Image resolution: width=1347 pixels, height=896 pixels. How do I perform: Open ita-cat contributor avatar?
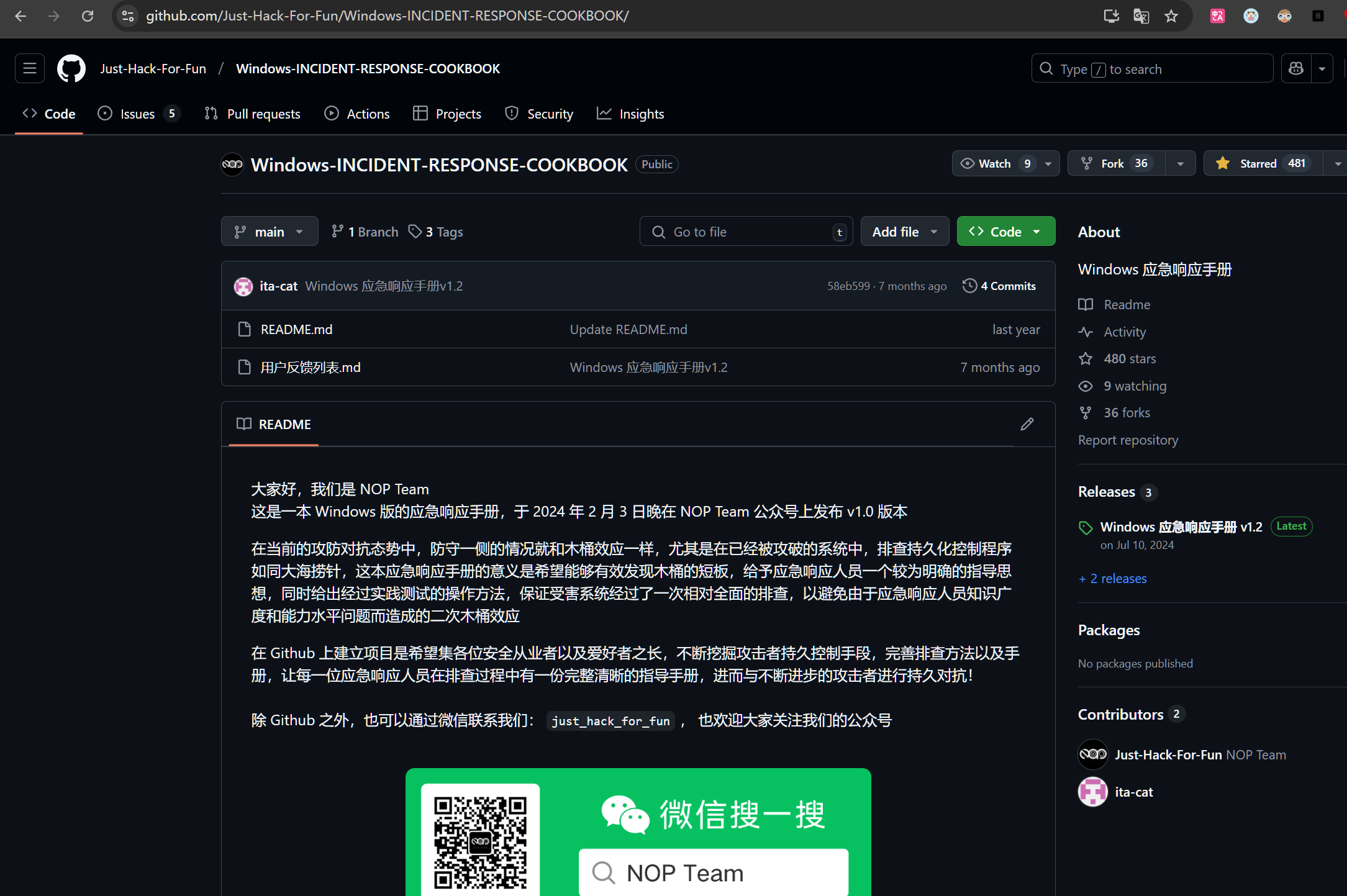click(x=1092, y=792)
